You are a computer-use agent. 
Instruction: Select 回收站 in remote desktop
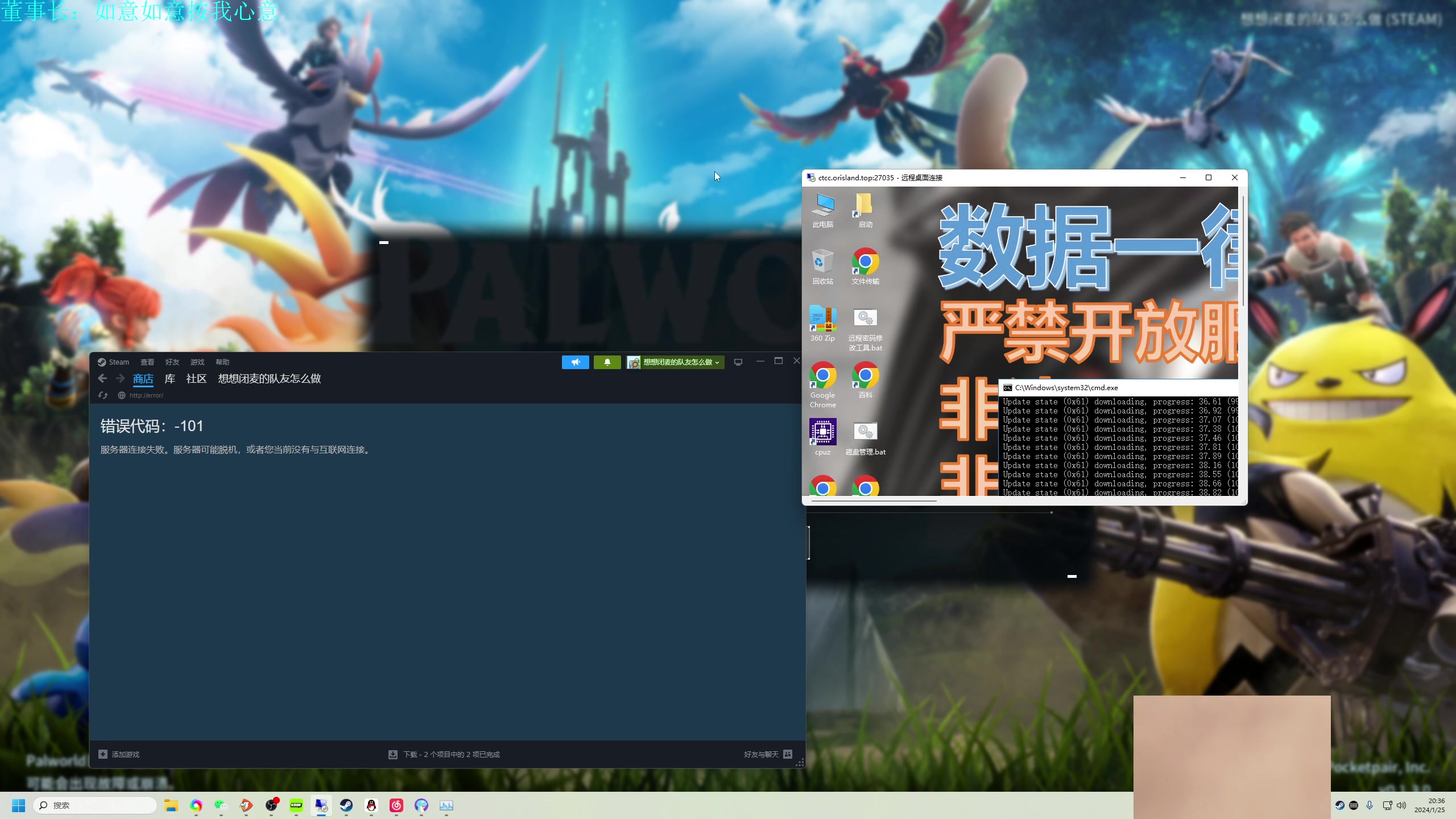point(823,267)
